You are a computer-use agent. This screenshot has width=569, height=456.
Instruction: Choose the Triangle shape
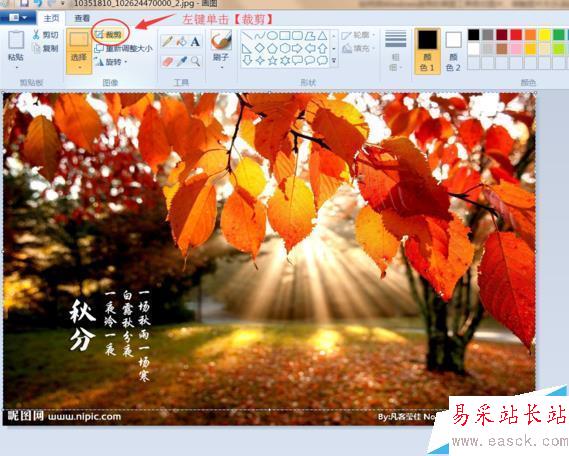click(322, 36)
